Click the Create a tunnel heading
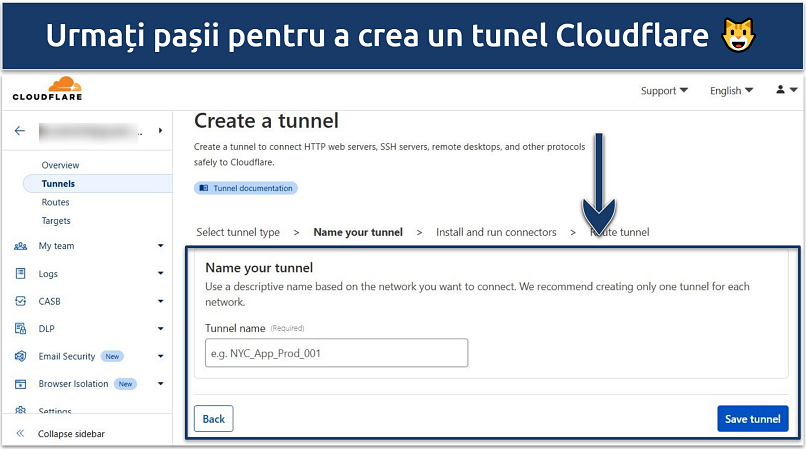The width and height of the screenshot is (806, 449). click(266, 121)
